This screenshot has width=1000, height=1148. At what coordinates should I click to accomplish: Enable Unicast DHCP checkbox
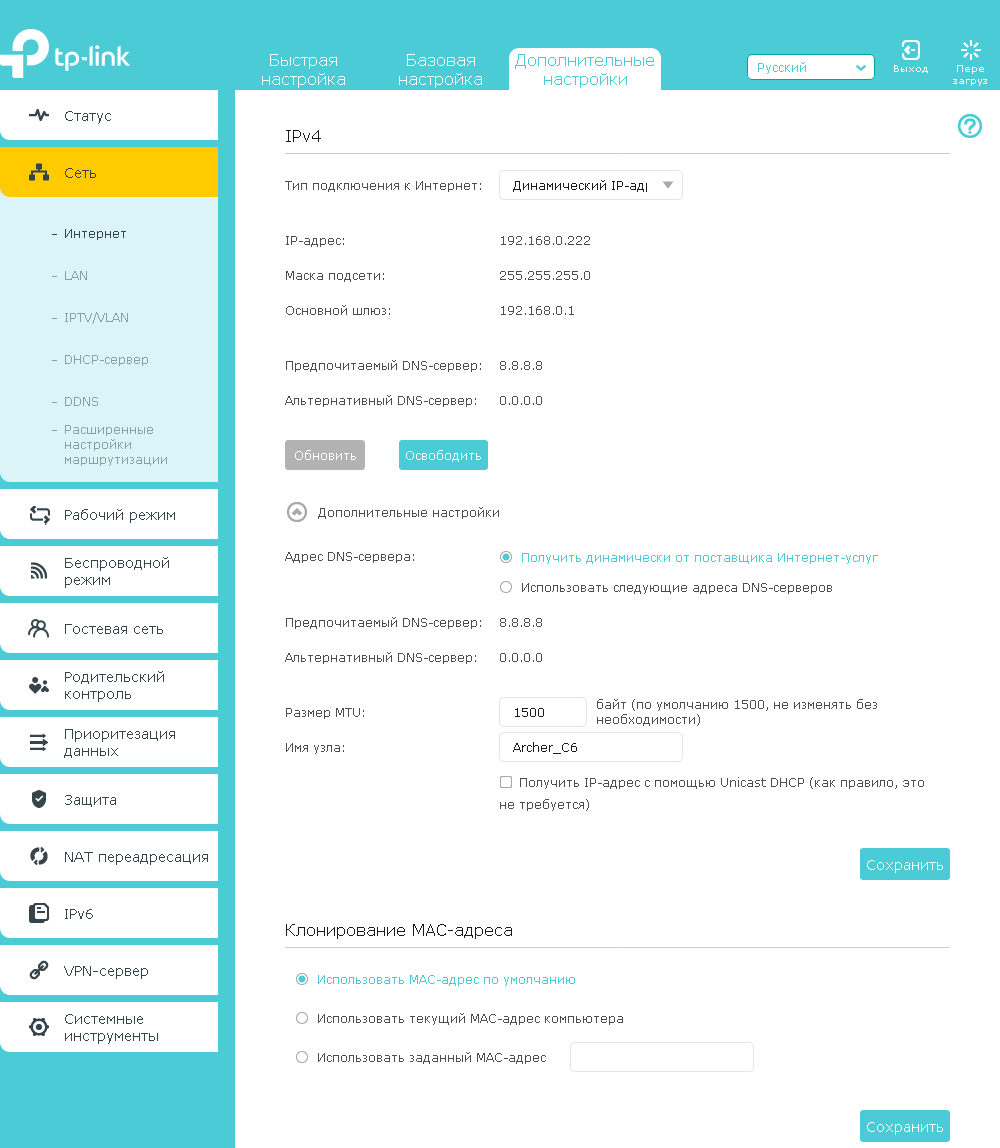(x=506, y=782)
